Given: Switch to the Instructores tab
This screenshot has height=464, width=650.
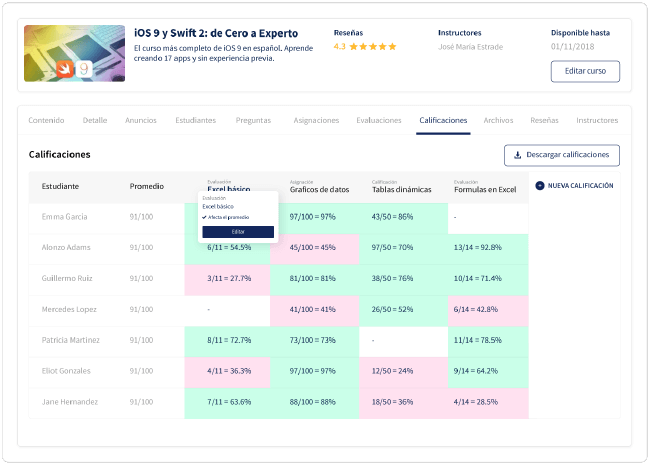Looking at the screenshot, I should (597, 120).
